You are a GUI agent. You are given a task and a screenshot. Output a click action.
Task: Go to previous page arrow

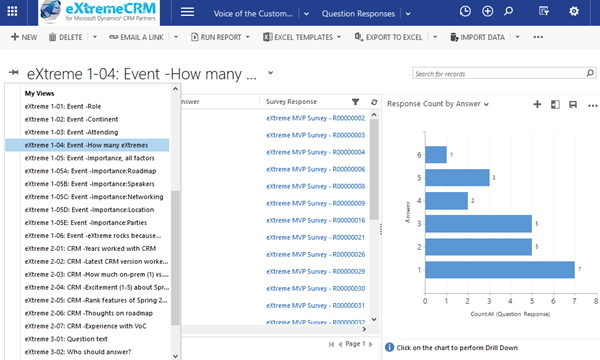[340, 345]
